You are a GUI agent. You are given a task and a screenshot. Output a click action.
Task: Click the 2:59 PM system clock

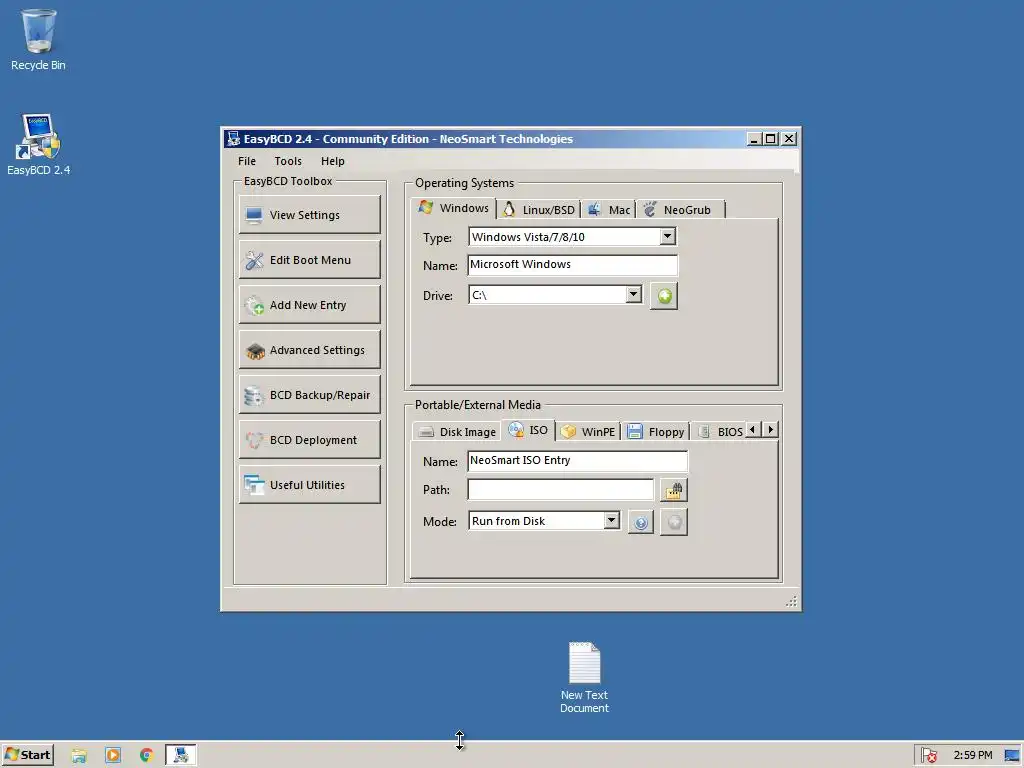972,755
